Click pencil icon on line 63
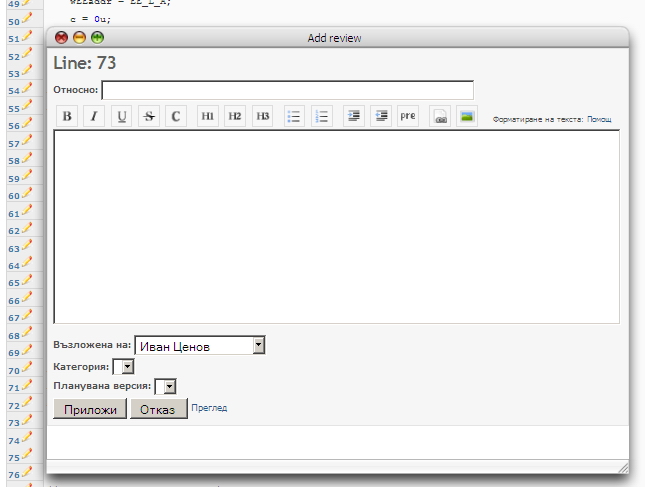 tap(27, 246)
